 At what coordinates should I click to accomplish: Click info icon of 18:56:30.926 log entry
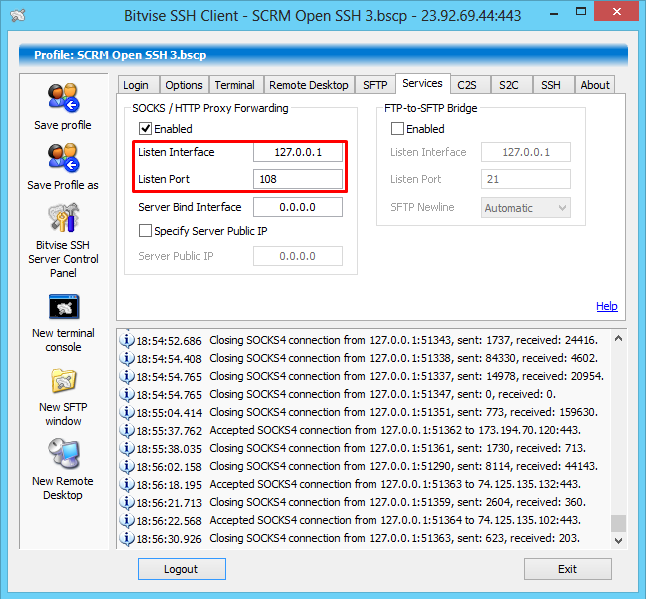[127, 538]
